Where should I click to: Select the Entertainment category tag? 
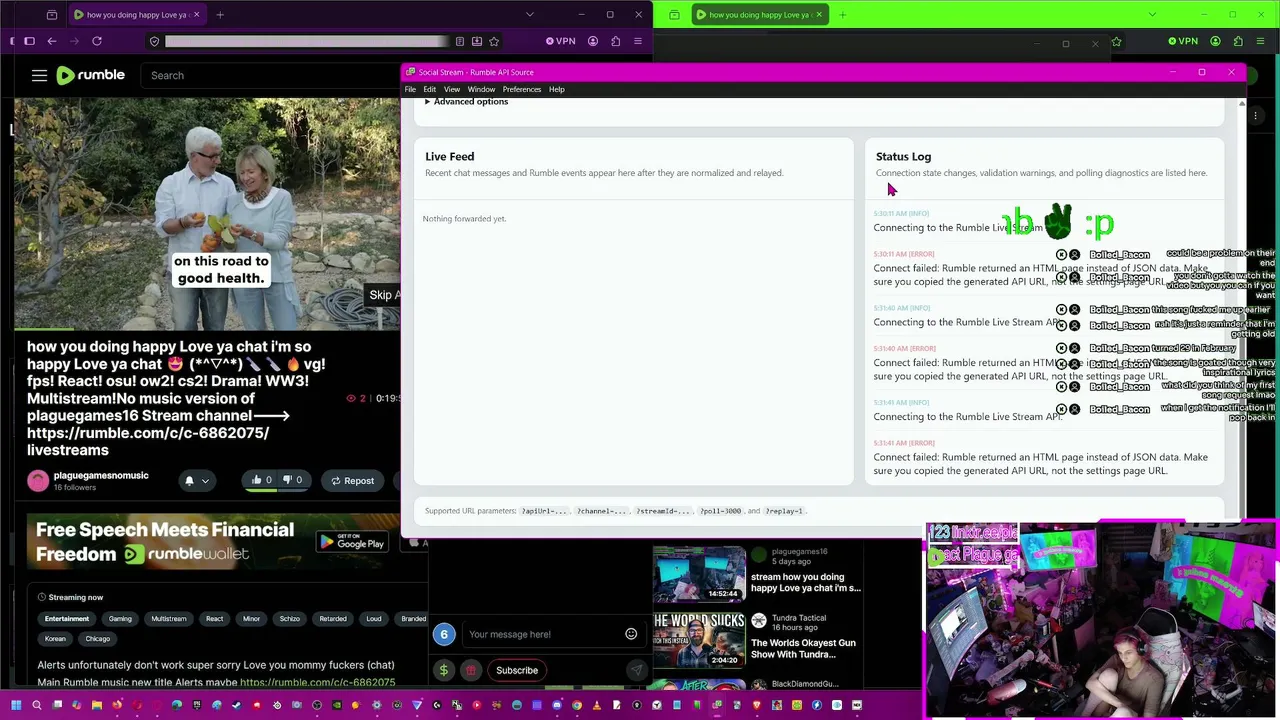coord(66,619)
